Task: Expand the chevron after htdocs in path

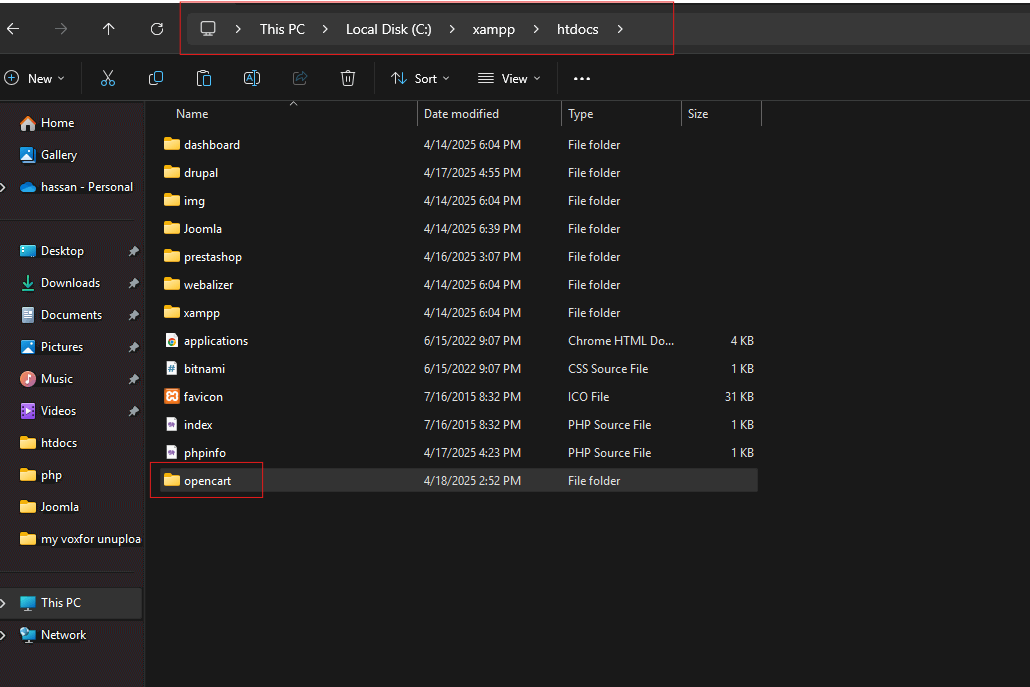Action: point(620,29)
